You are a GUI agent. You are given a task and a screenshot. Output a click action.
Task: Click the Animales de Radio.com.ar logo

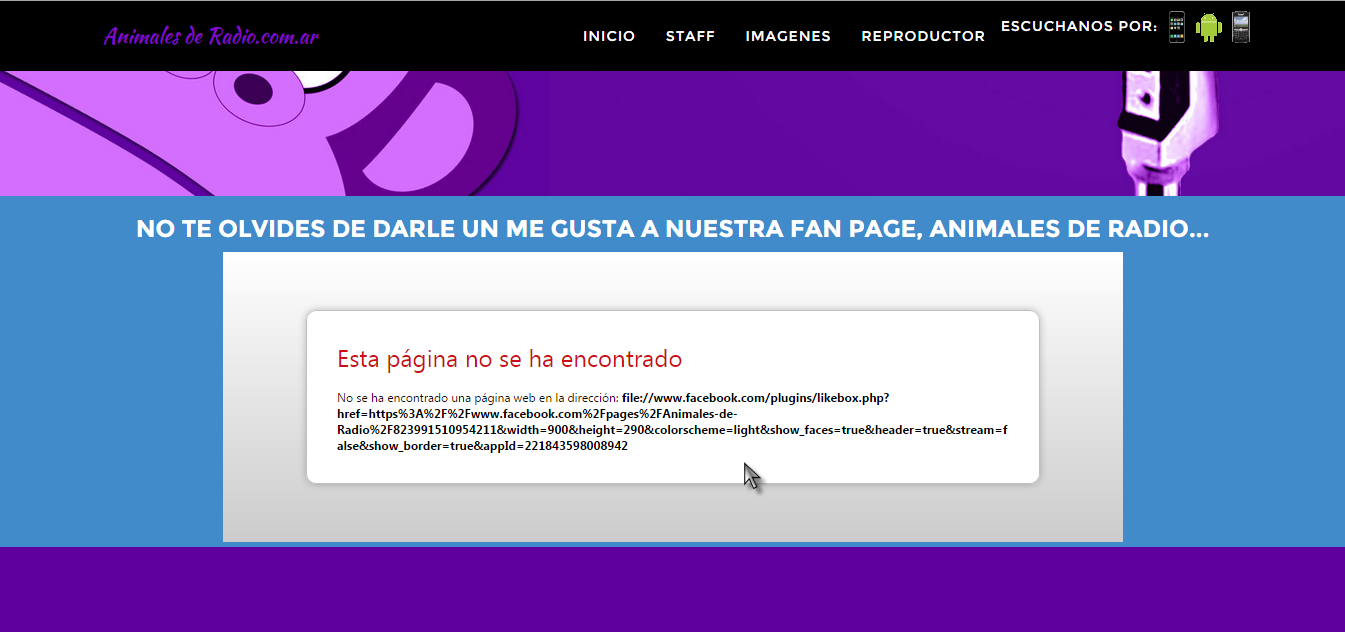tap(211, 37)
